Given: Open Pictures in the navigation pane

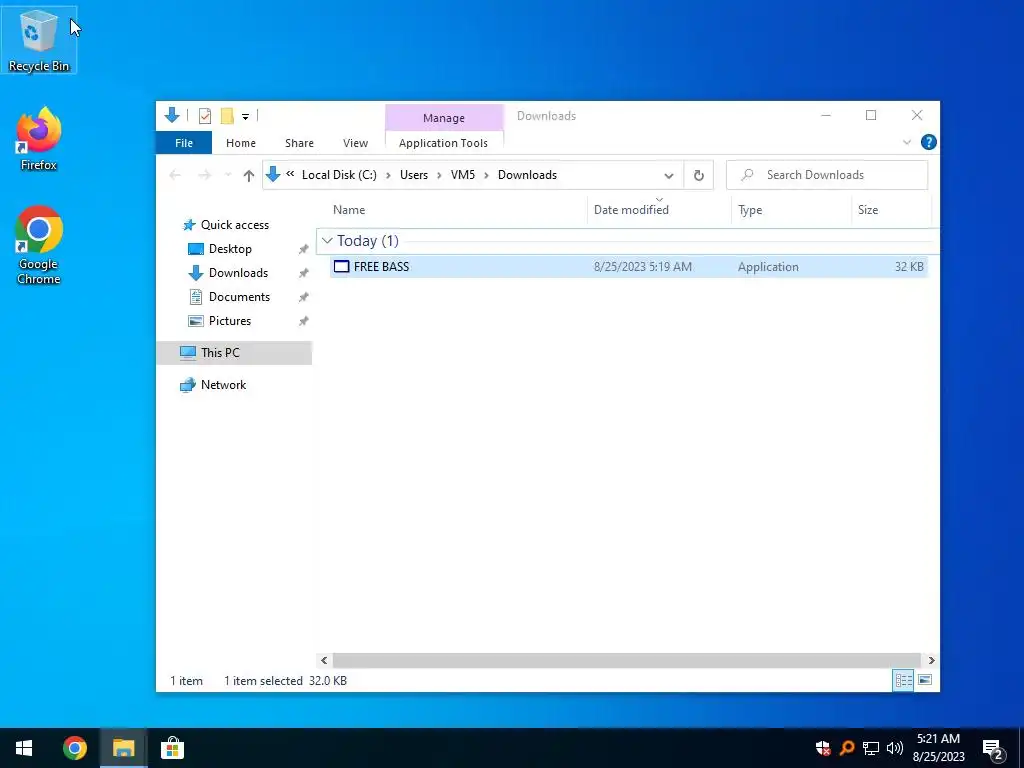Looking at the screenshot, I should click(219, 321).
